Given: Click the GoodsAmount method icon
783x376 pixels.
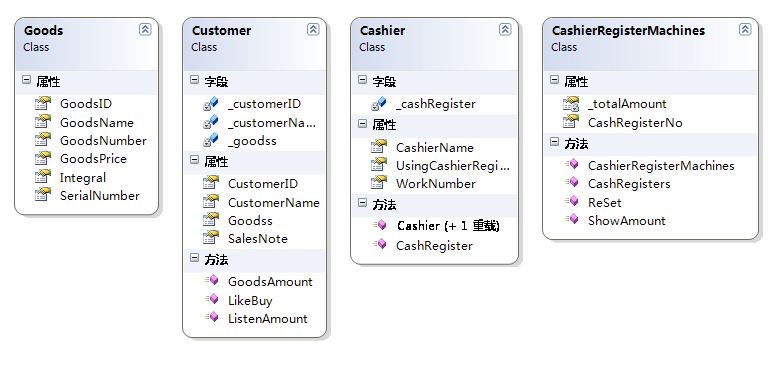Looking at the screenshot, I should click(212, 281).
